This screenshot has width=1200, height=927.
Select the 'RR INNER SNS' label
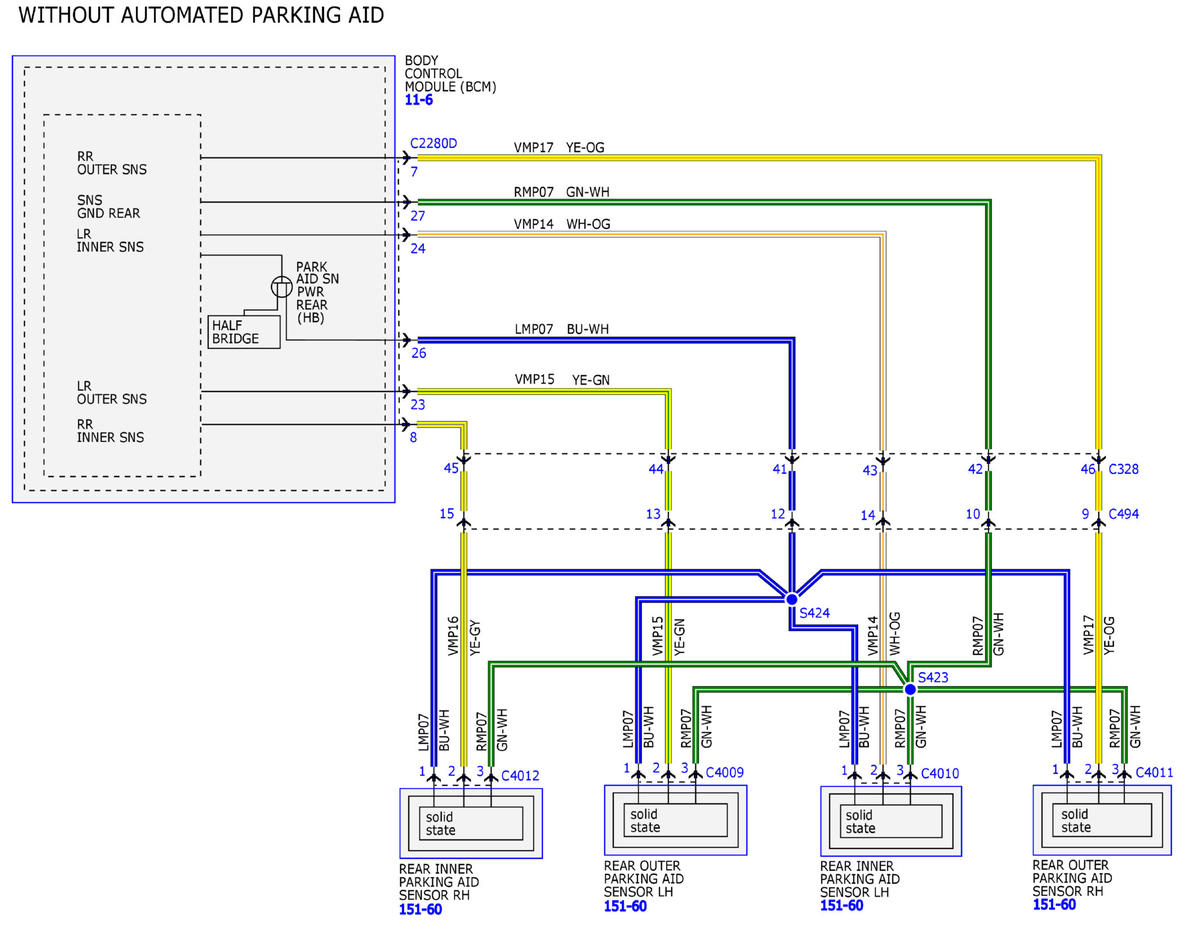point(110,431)
